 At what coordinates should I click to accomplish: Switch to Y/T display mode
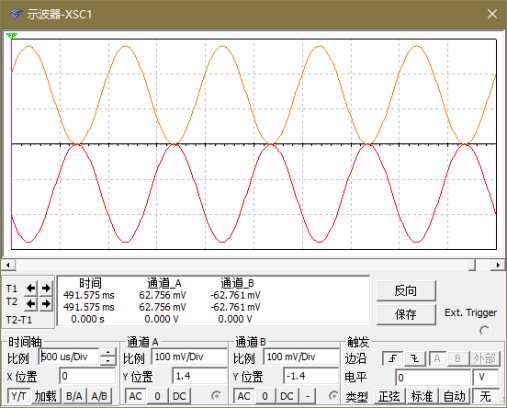(x=19, y=396)
